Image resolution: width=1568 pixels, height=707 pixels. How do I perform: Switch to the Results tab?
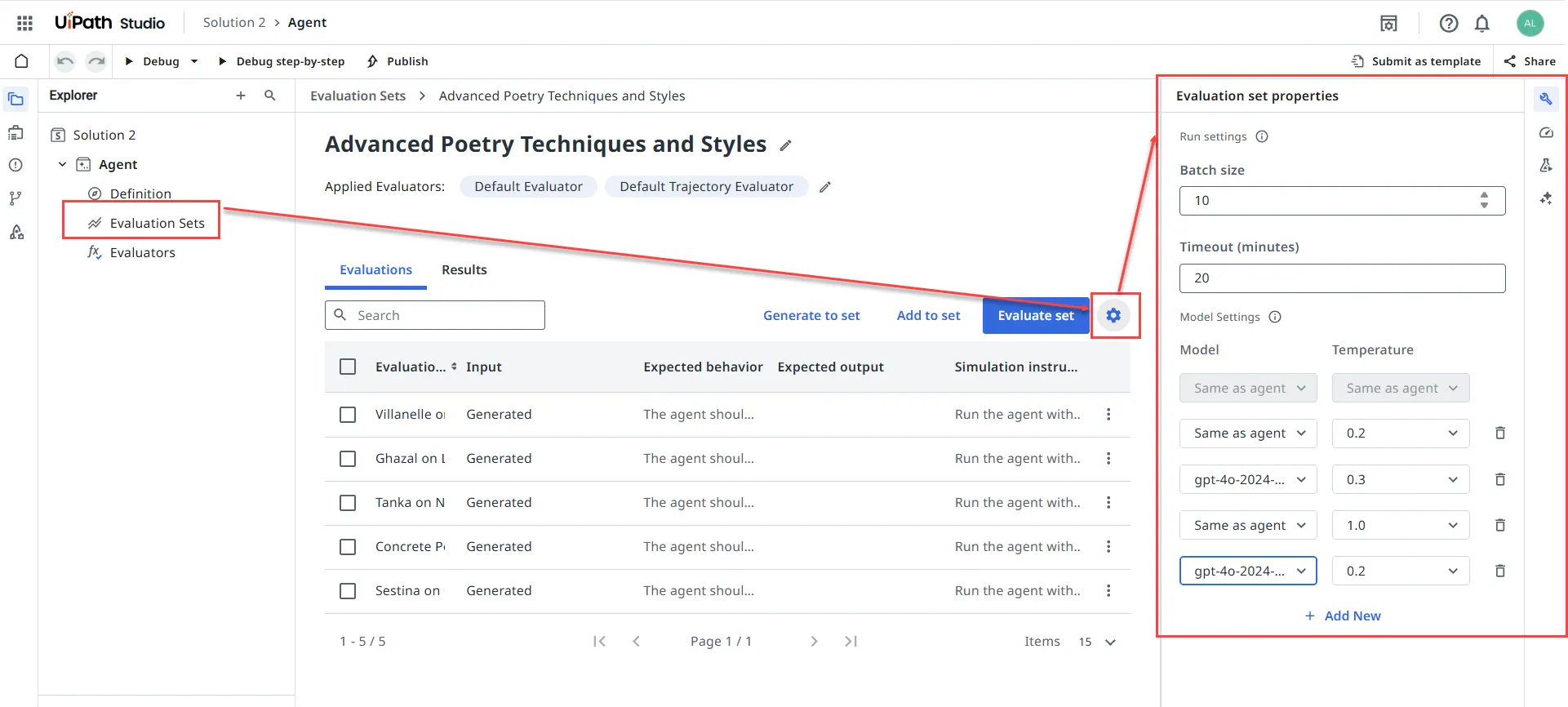[464, 270]
